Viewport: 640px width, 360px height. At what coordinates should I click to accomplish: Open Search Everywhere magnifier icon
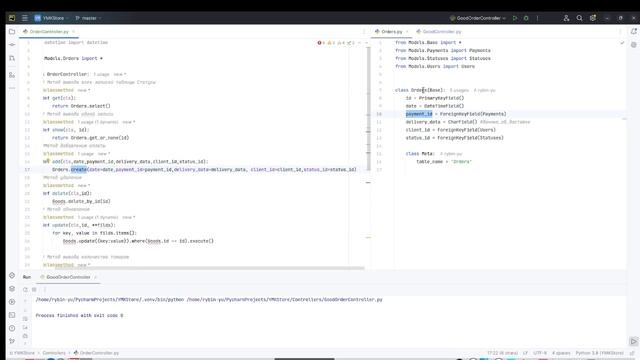pyautogui.click(x=579, y=18)
